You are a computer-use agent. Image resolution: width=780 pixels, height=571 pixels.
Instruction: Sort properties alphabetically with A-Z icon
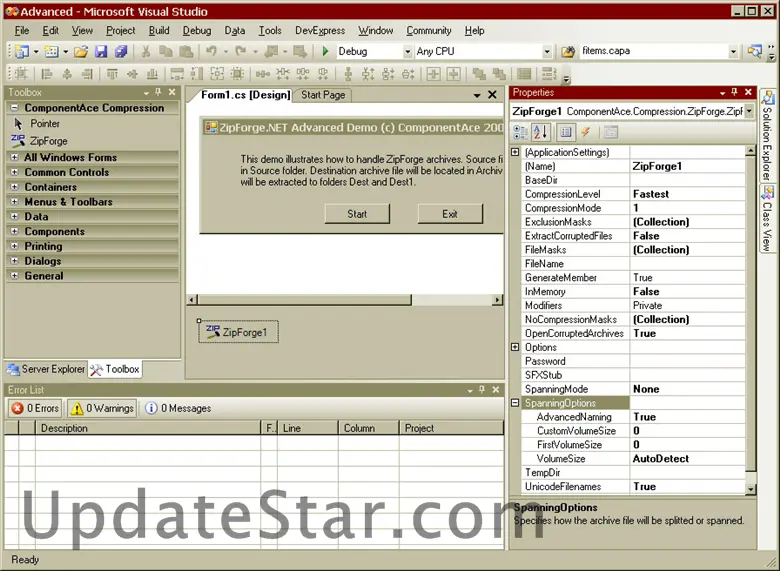(540, 132)
